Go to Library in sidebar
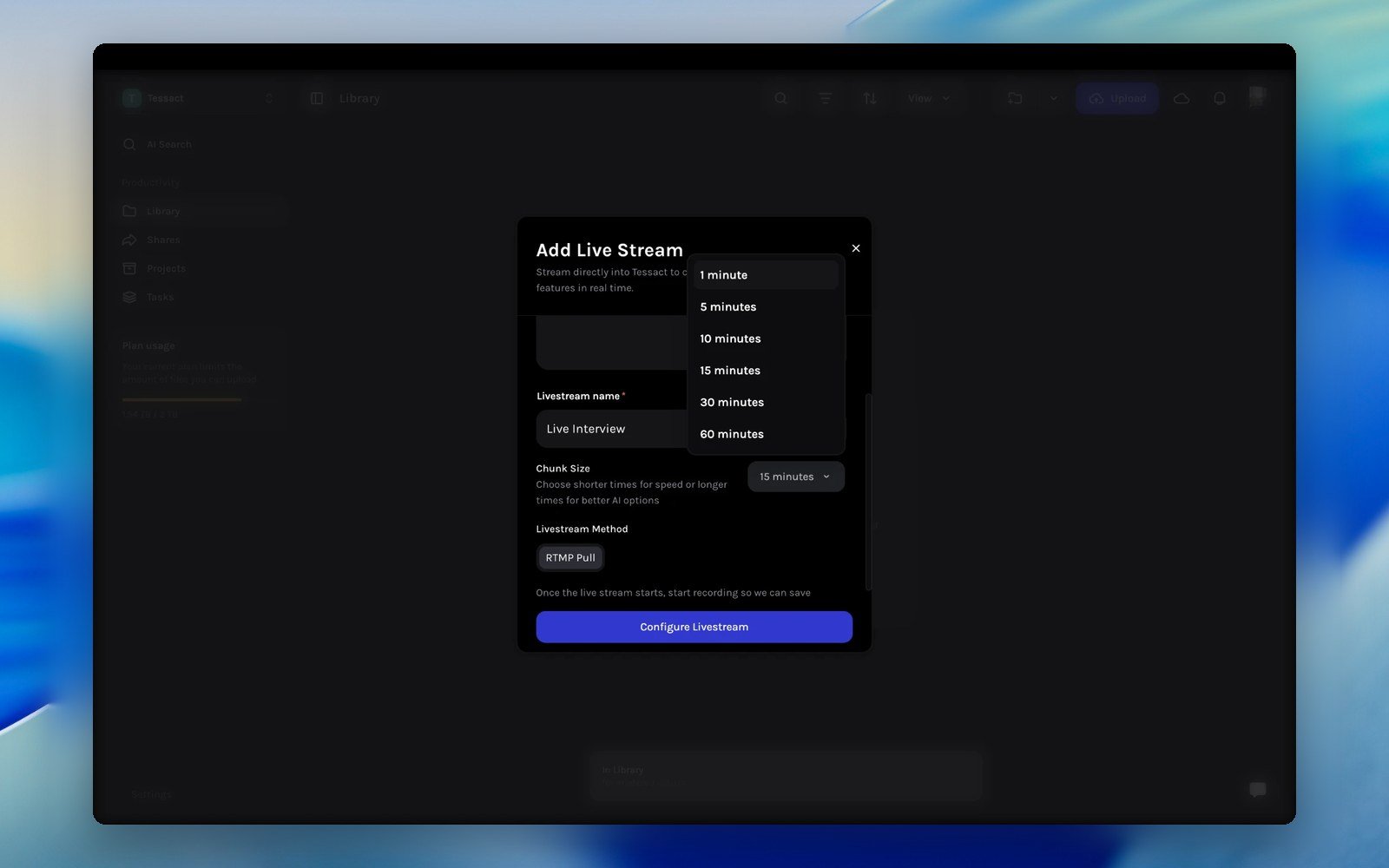The height and width of the screenshot is (868, 1389). [x=200, y=211]
